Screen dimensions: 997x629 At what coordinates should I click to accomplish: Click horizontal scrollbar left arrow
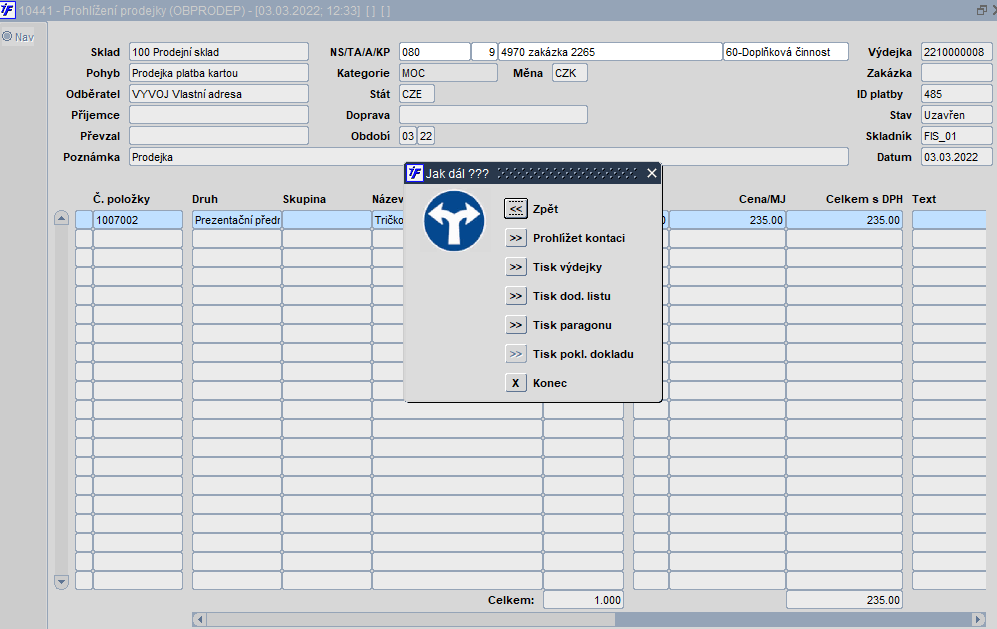click(x=200, y=619)
